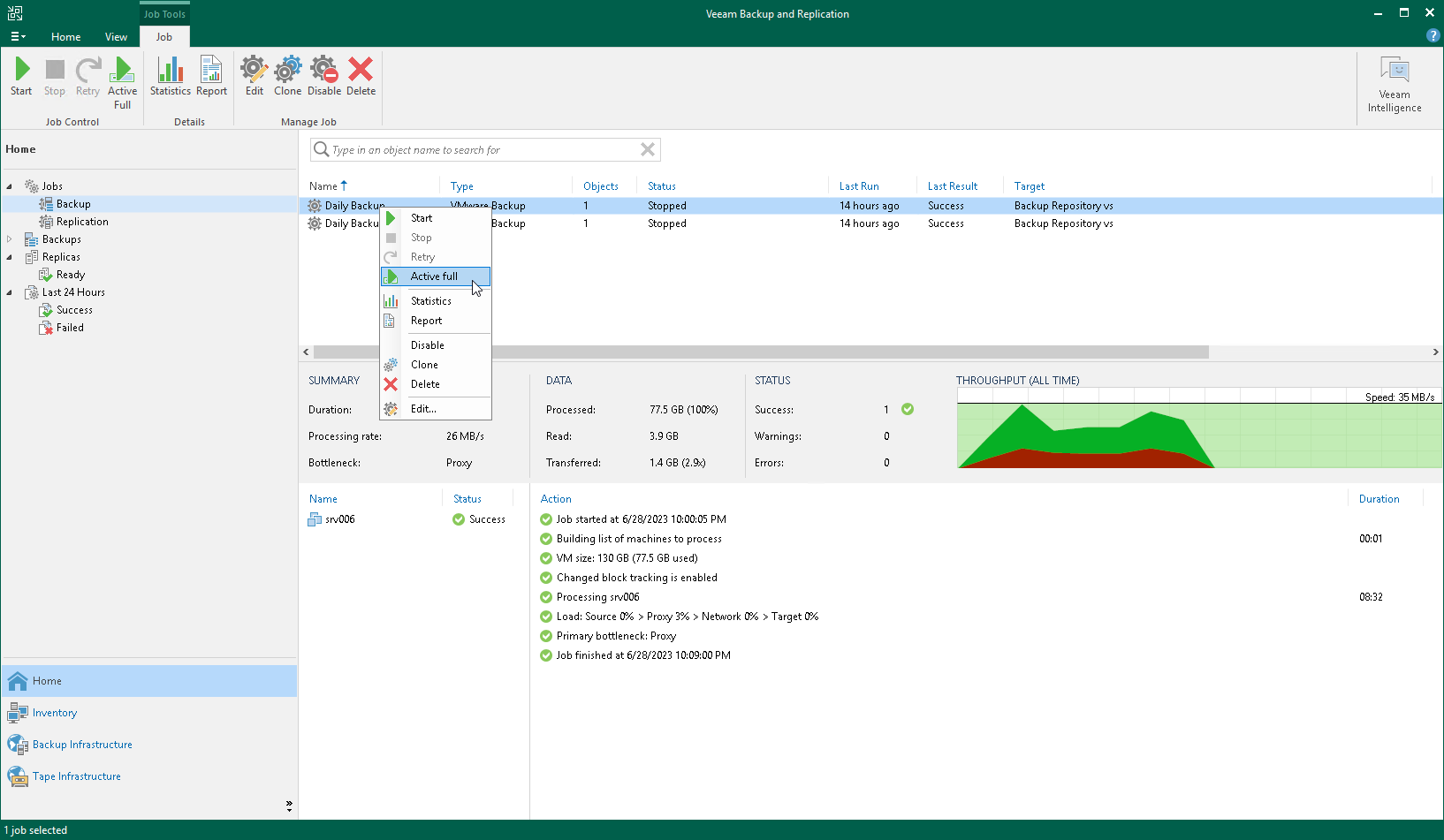1444x840 pixels.
Task: Open the Backup Infrastructure view
Action: click(x=80, y=744)
